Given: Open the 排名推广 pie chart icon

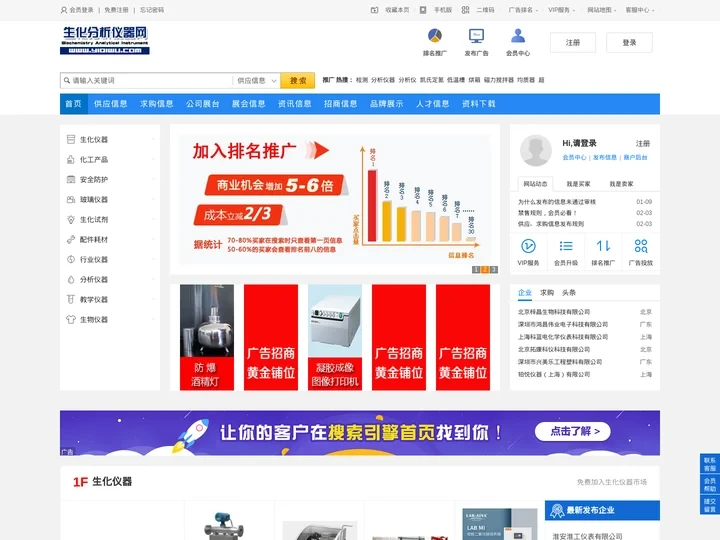Looking at the screenshot, I should click(x=434, y=35).
